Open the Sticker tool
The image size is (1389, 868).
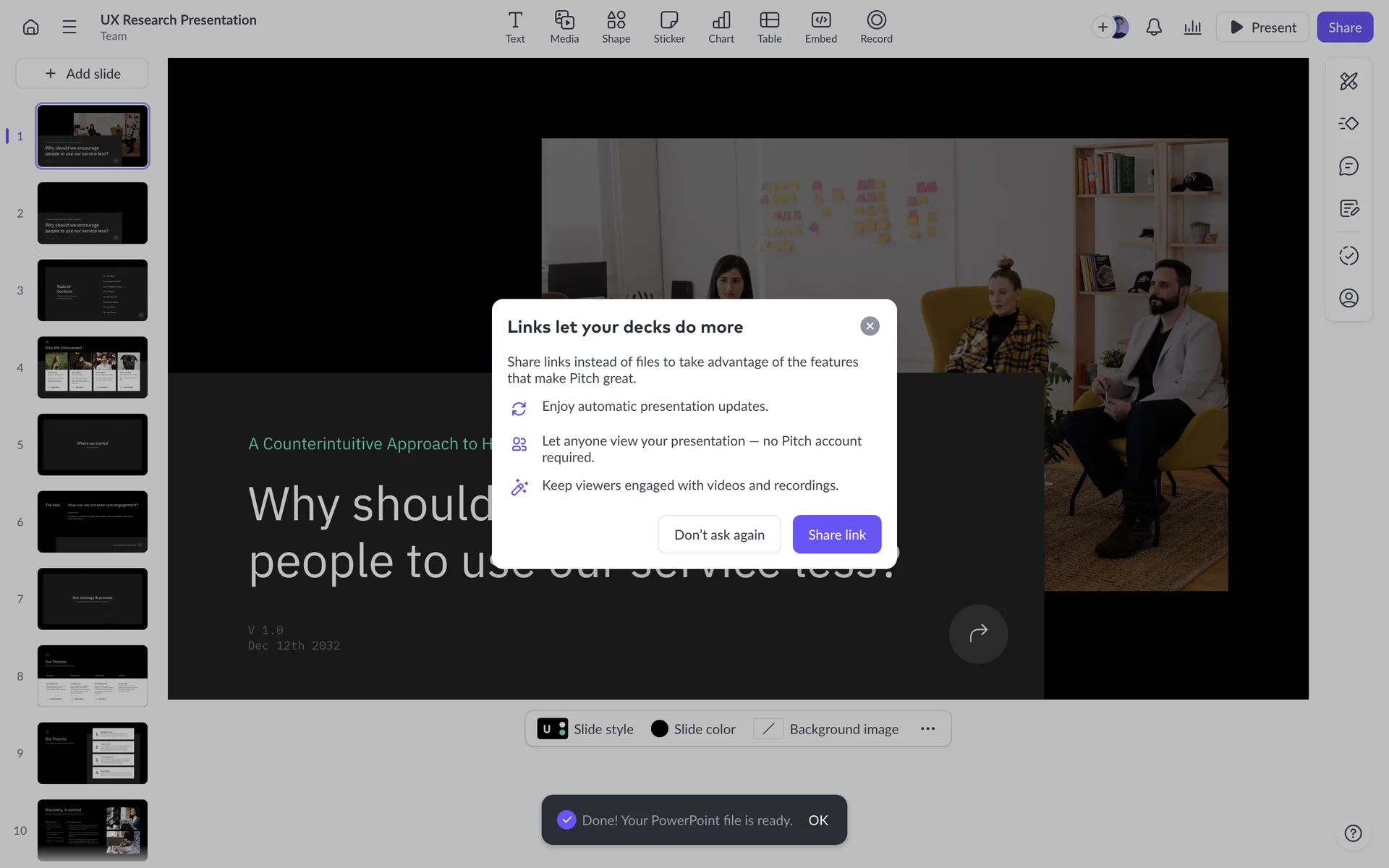[x=668, y=27]
